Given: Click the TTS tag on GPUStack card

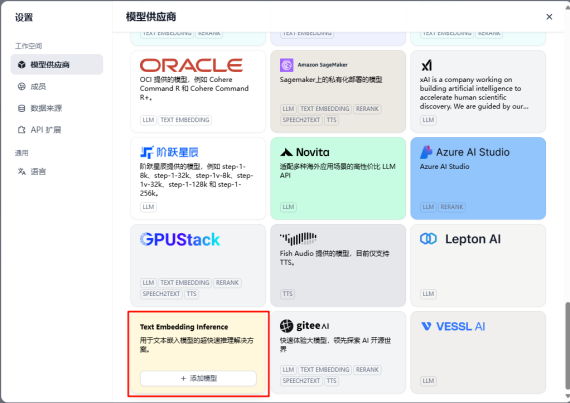Looking at the screenshot, I should (192, 294).
